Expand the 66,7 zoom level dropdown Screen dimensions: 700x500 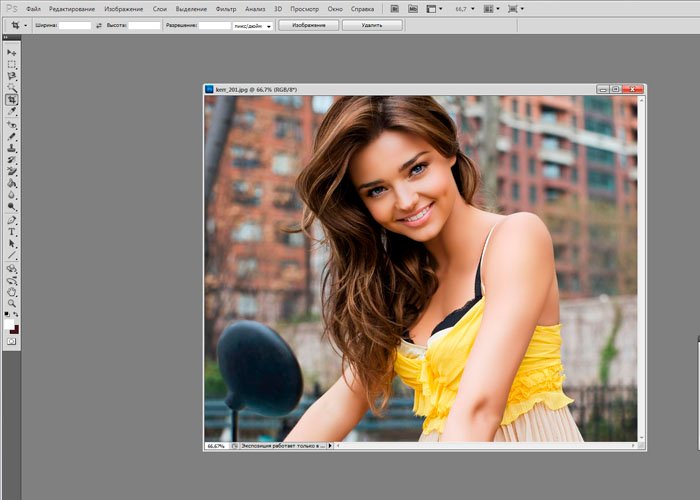pyautogui.click(x=472, y=8)
